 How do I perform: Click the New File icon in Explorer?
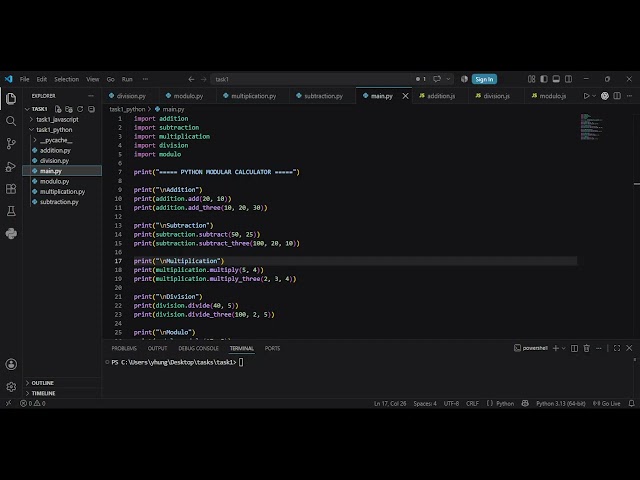pos(58,109)
